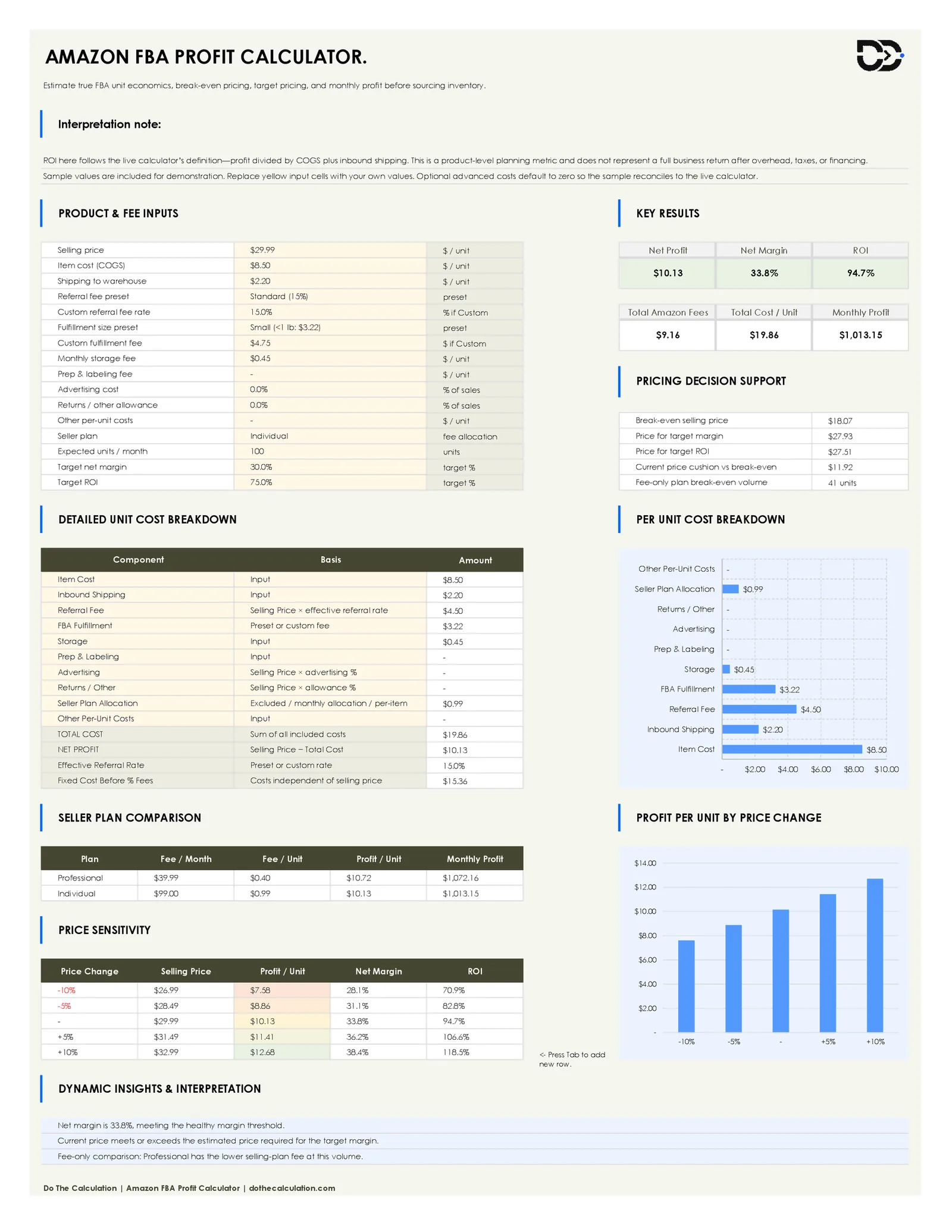Edit the Shipping to warehouse value $2.20
This screenshot has width=952, height=1232.
330,281
